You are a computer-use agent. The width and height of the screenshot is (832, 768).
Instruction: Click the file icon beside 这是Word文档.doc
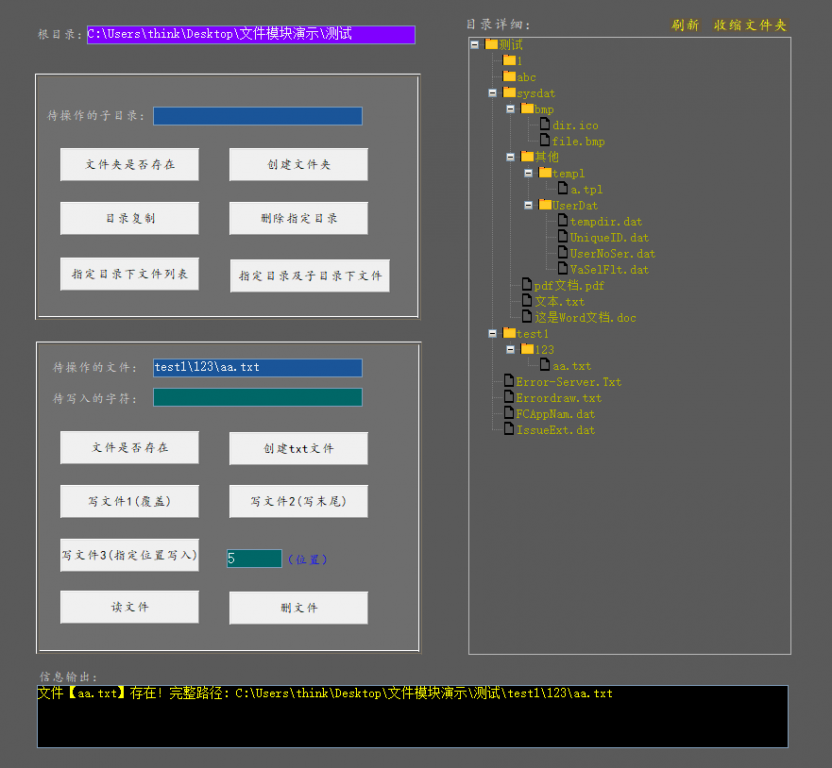click(527, 316)
